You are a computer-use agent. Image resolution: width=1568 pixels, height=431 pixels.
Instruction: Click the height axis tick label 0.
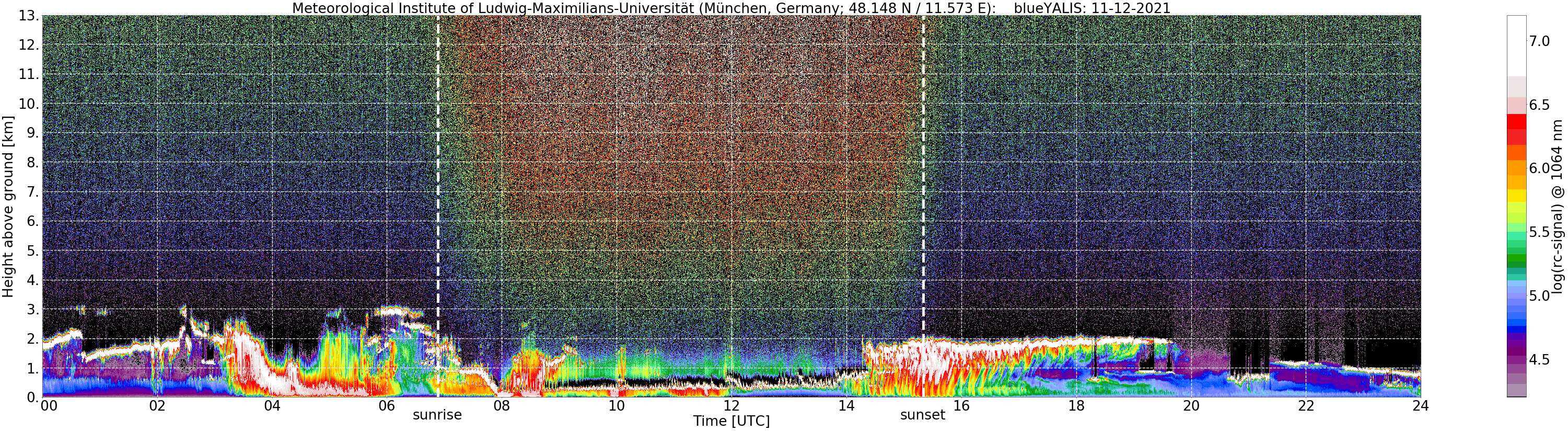click(33, 397)
